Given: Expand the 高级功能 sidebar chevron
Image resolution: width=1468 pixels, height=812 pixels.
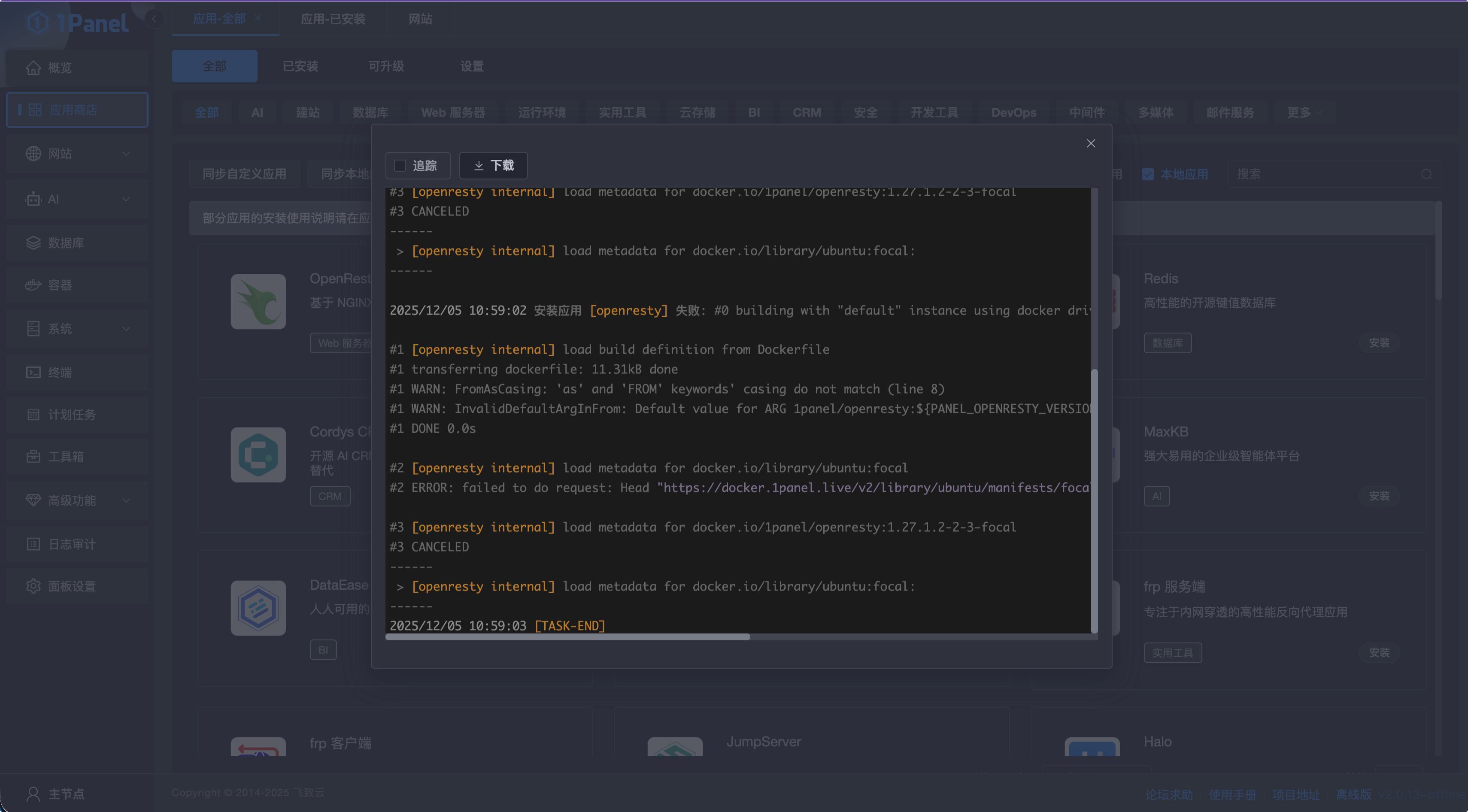Looking at the screenshot, I should pyautogui.click(x=126, y=500).
